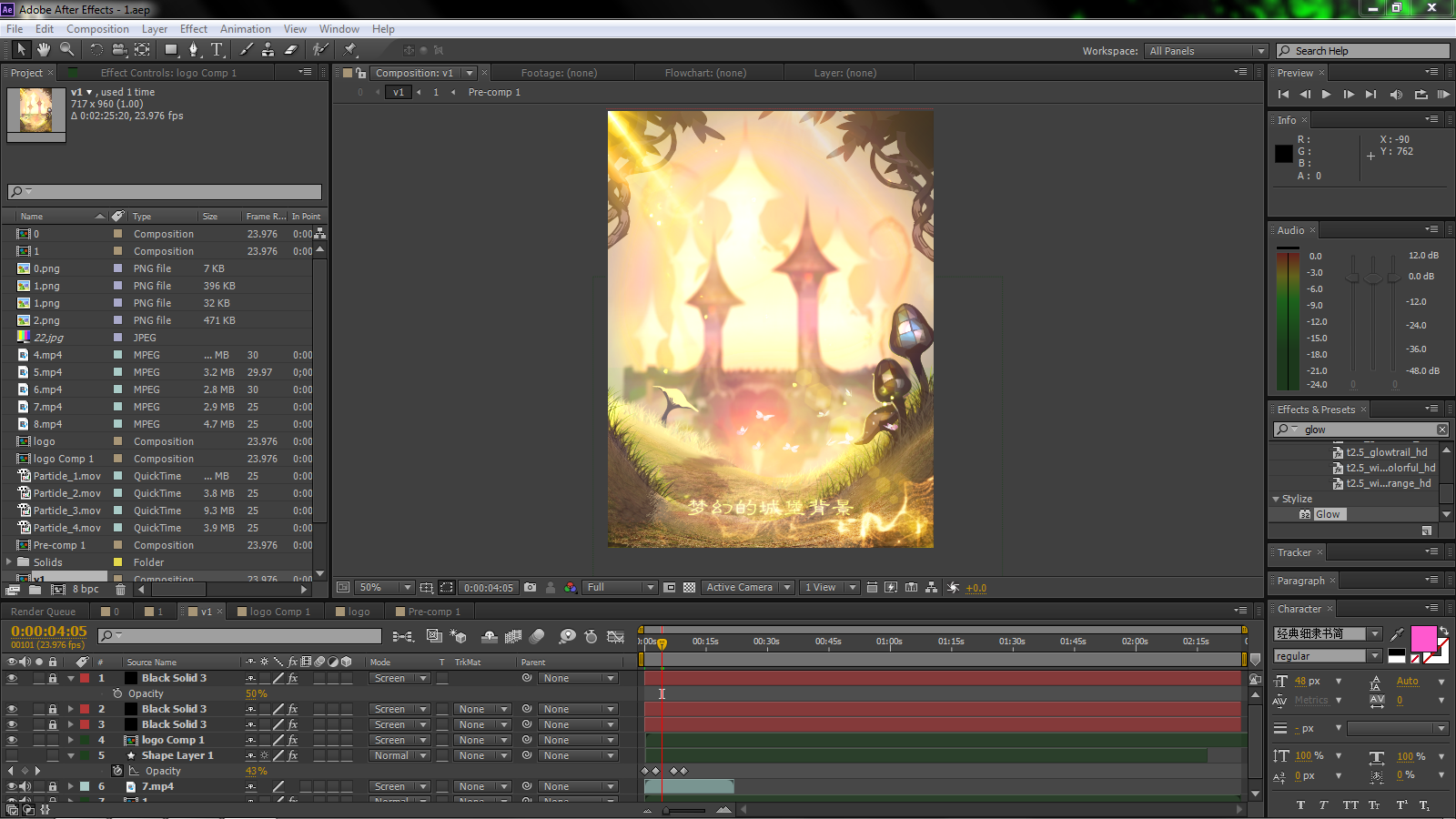Select the Pen tool

click(194, 49)
